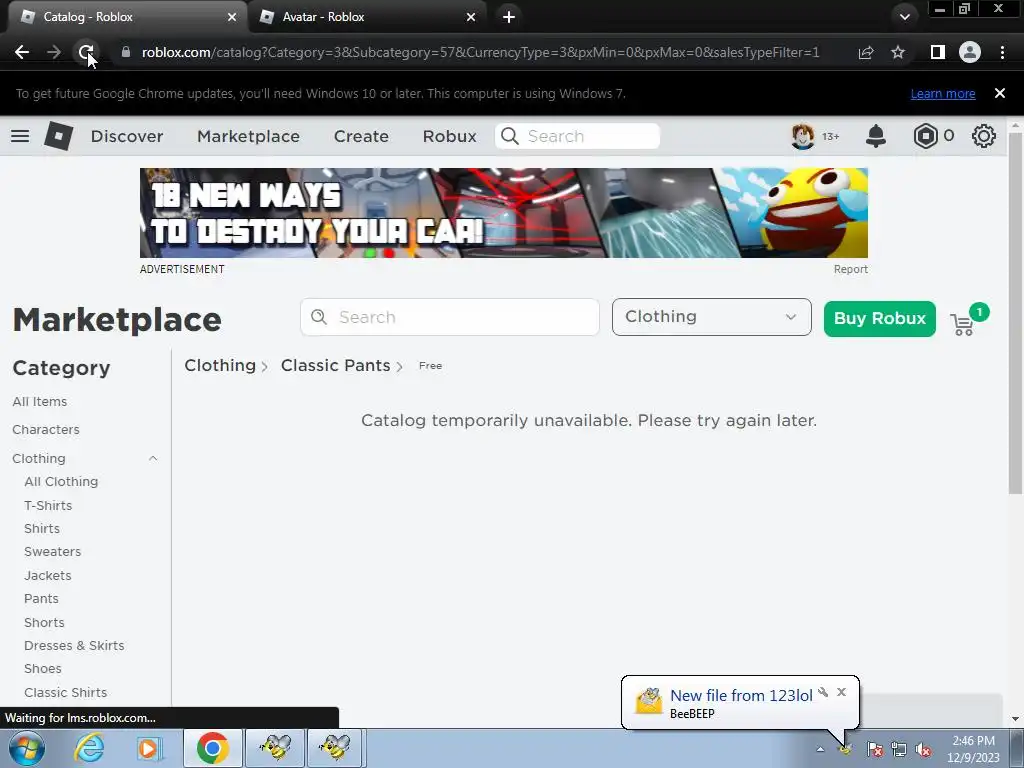The width and height of the screenshot is (1024, 768).
Task: Select Dresses & Skirts subcategory
Action: click(74, 646)
